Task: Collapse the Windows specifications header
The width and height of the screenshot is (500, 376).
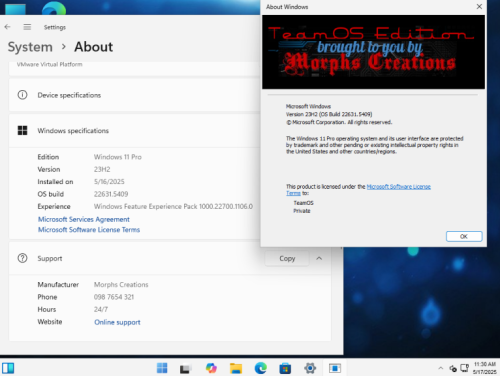Action: (x=135, y=130)
